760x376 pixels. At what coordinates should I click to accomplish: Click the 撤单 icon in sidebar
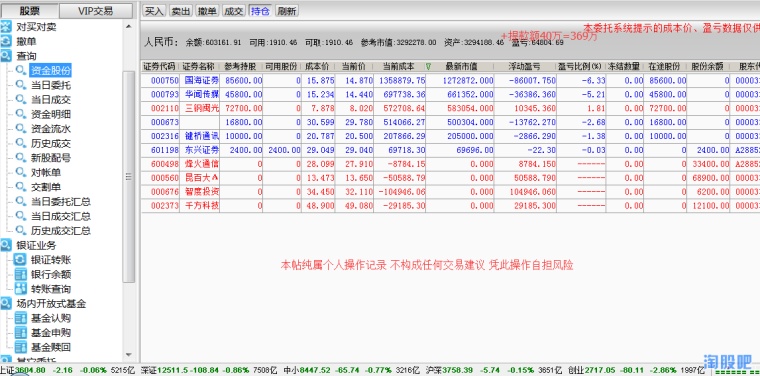(6, 41)
